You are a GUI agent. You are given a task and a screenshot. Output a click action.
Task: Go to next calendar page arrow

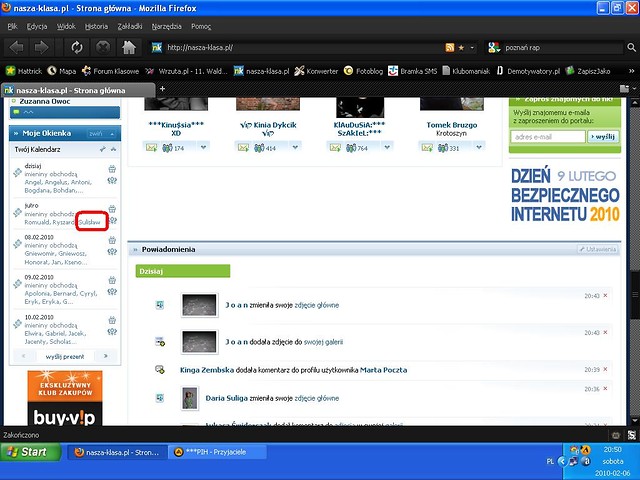coord(106,356)
